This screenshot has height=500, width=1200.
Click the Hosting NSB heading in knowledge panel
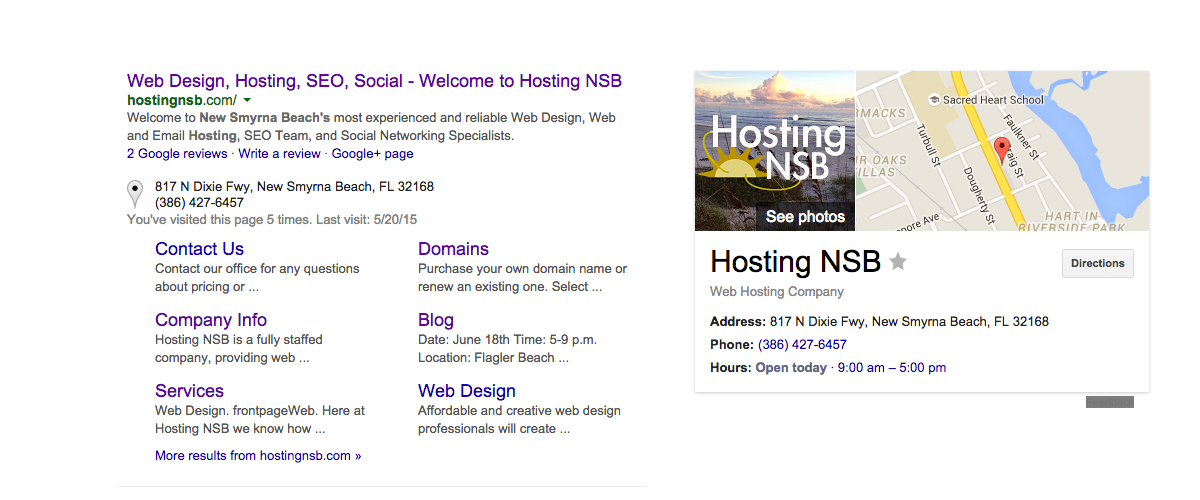click(795, 262)
